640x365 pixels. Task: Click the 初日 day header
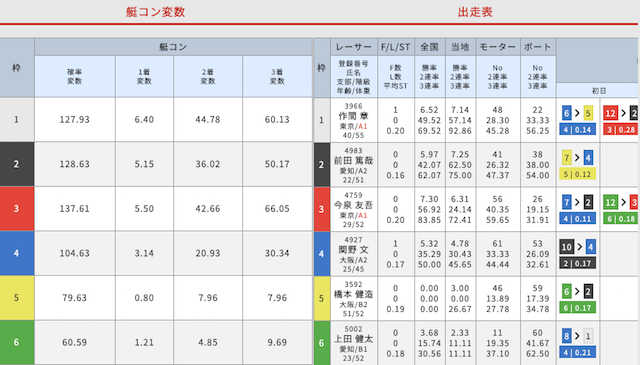599,91
